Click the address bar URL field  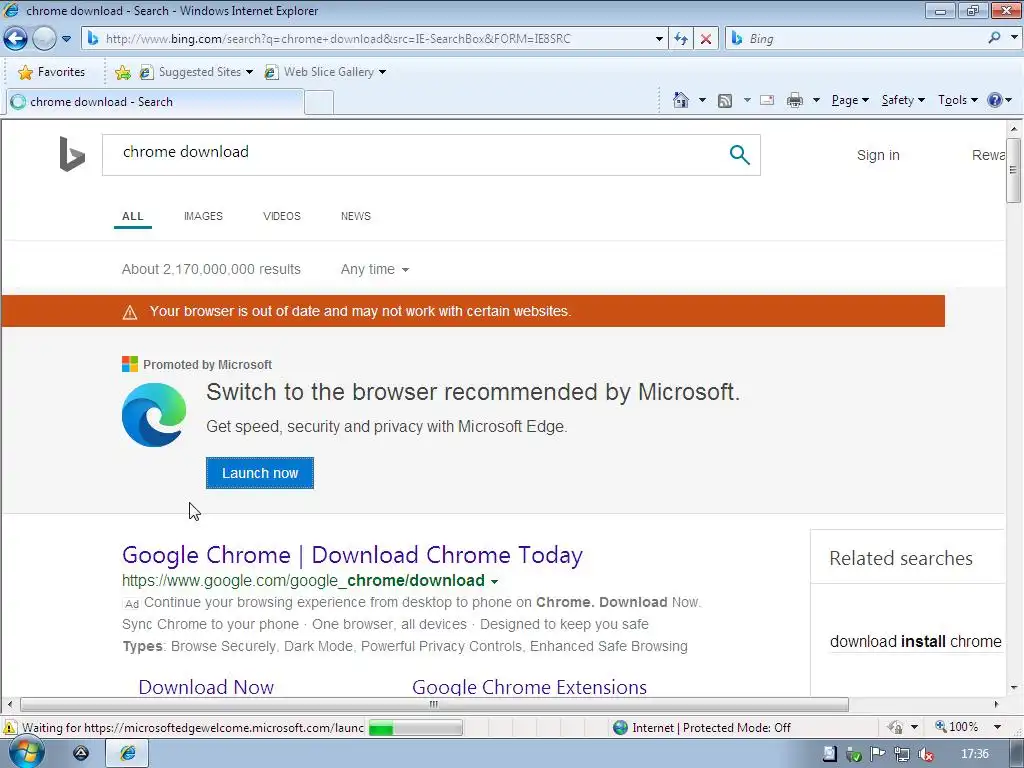368,39
